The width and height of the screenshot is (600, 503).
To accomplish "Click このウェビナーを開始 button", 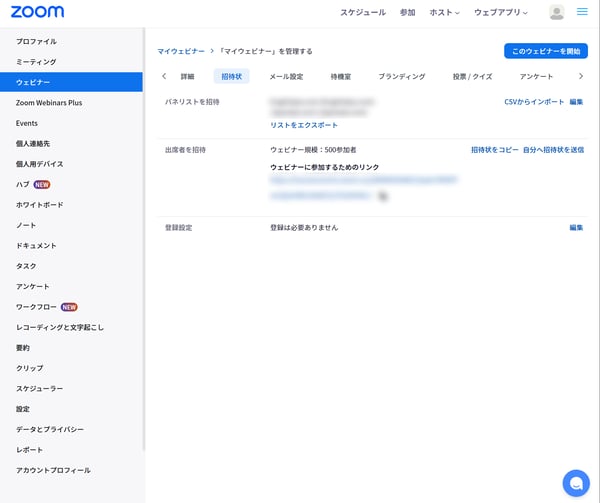I will coord(545,51).
